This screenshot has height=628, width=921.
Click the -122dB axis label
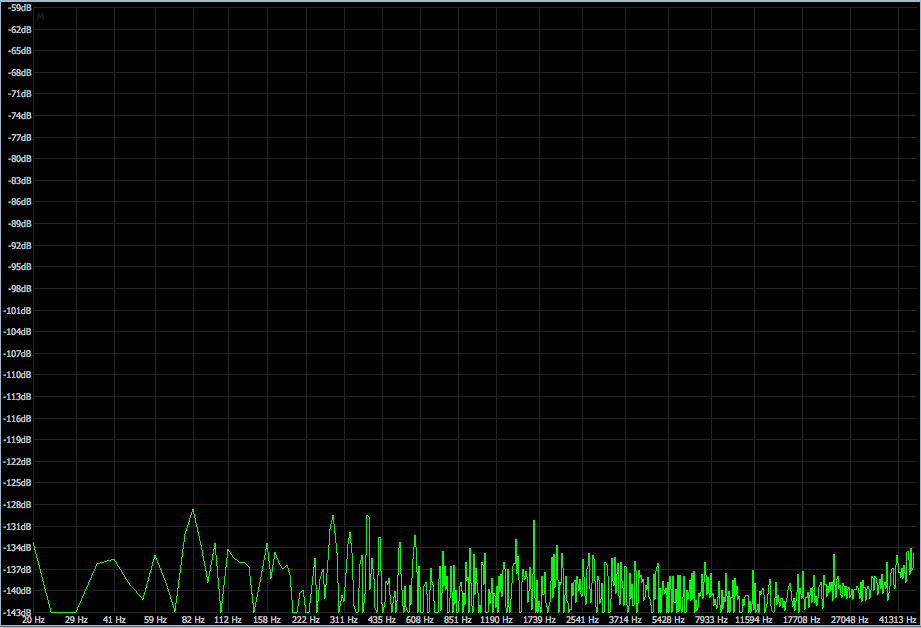[18, 461]
